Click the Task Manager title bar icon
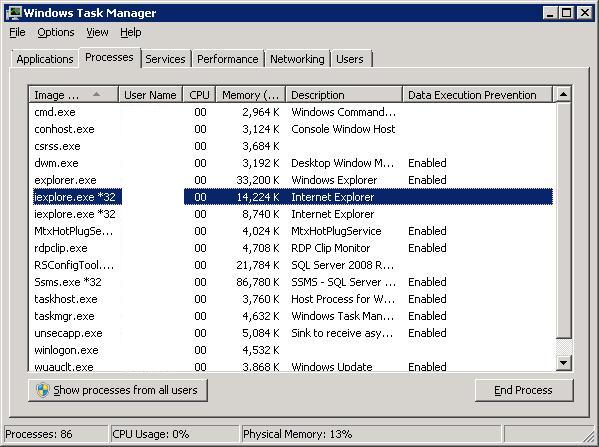 [14, 13]
